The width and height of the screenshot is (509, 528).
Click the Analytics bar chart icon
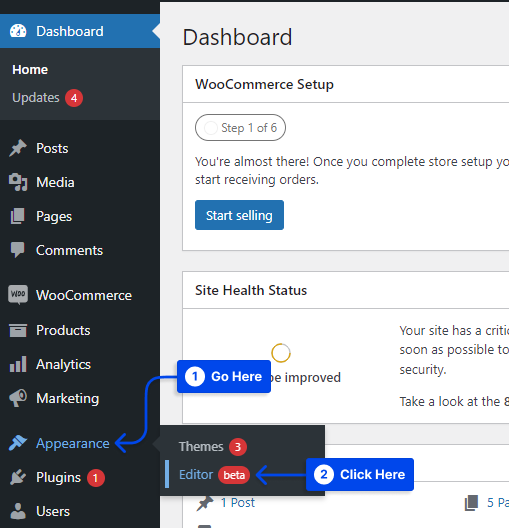[x=18, y=364]
